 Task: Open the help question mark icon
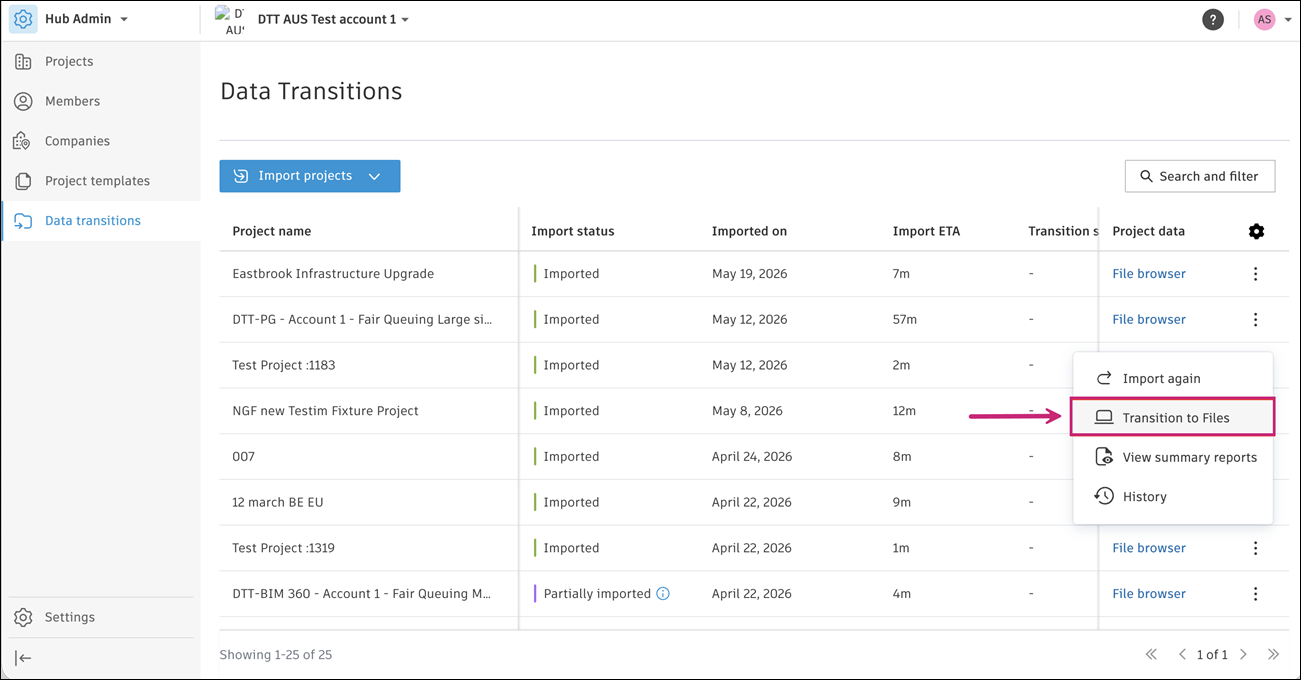[x=1212, y=19]
